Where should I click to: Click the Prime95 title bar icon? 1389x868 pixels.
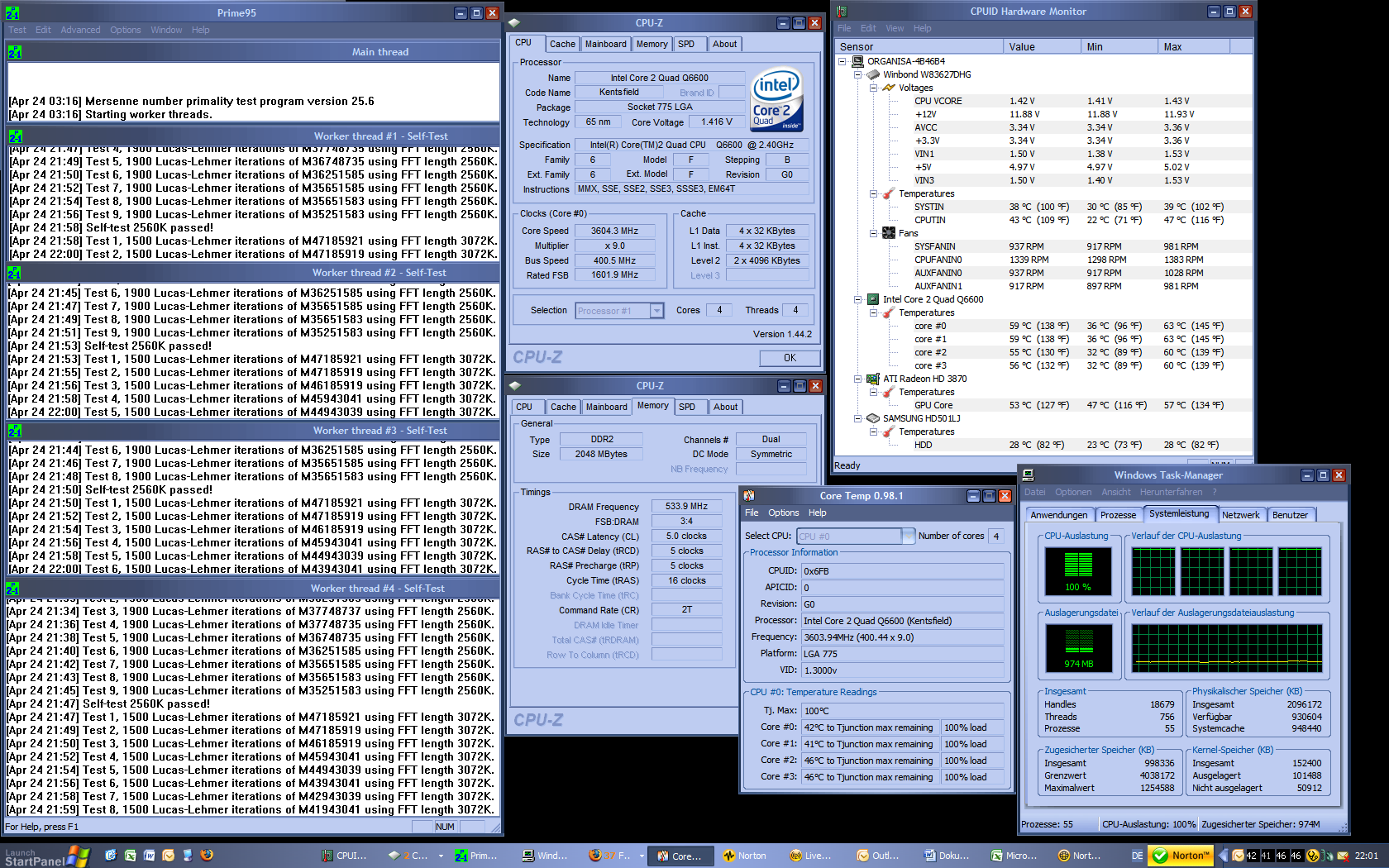coord(12,13)
